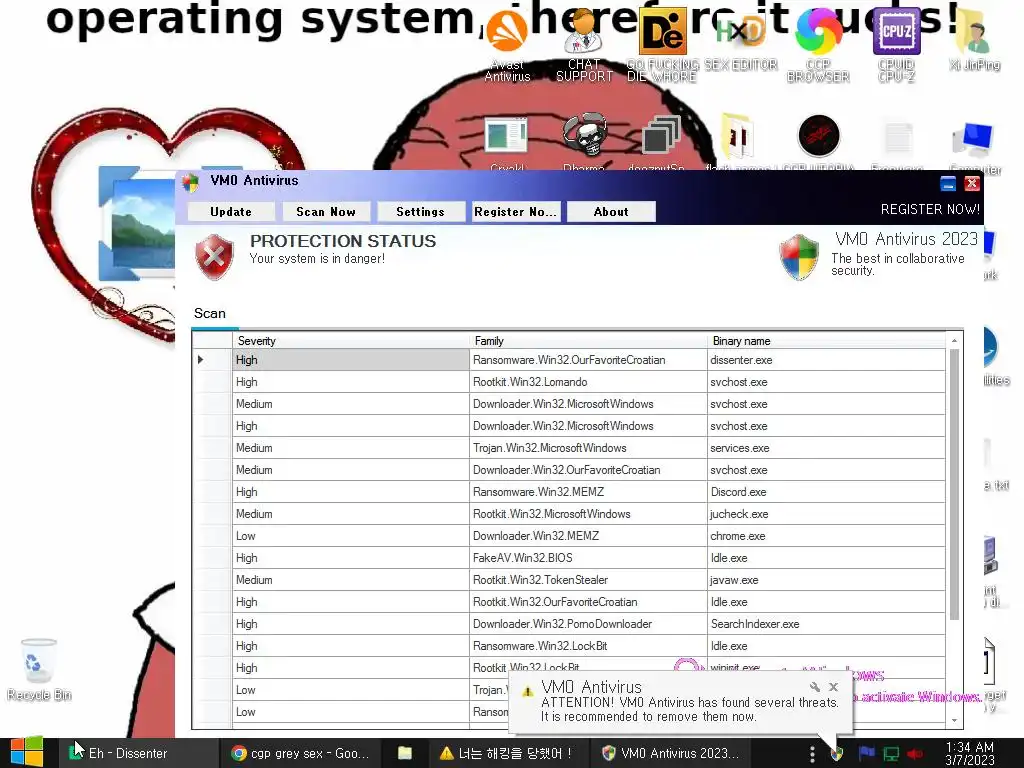Switch to Chrome cgp grey taskbar window
Screen dimensions: 1024x768
click(300, 753)
